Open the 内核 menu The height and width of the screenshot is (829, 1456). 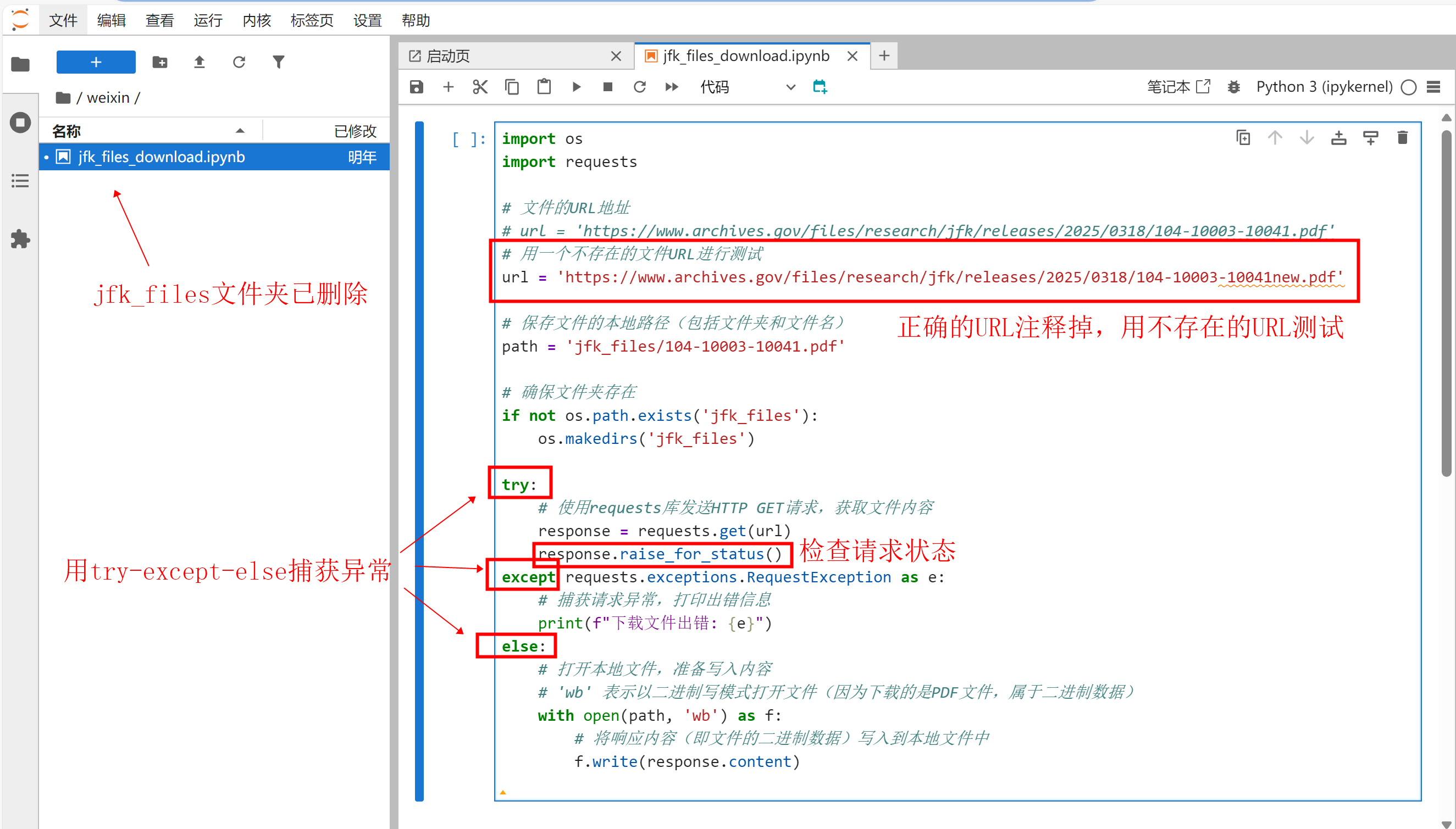(x=256, y=20)
